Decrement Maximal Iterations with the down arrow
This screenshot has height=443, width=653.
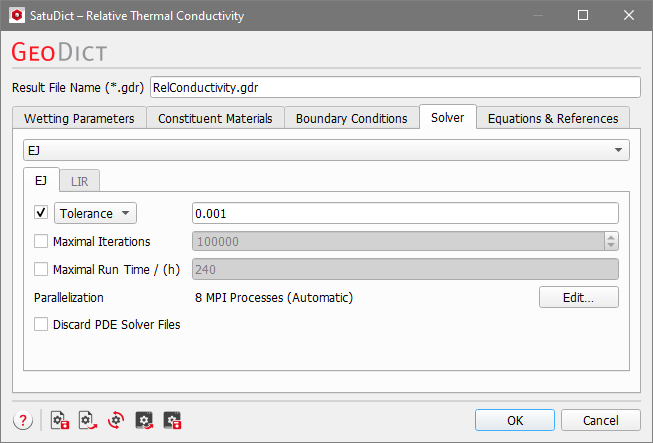tap(611, 246)
